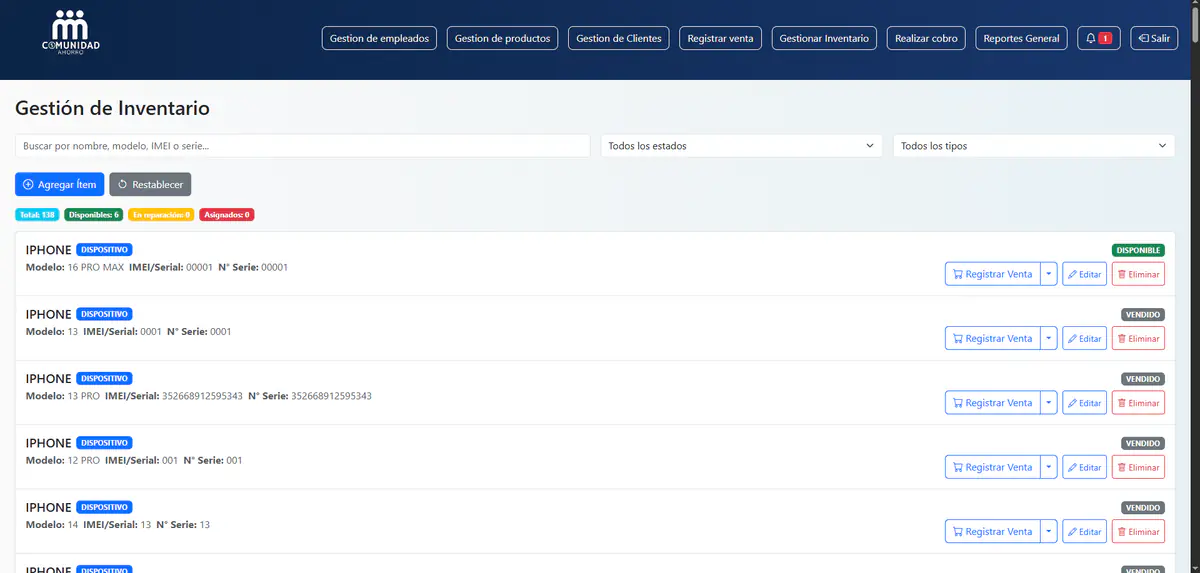Viewport: 1200px width, 573px height.
Task: Focus the inventory search field
Action: [302, 146]
